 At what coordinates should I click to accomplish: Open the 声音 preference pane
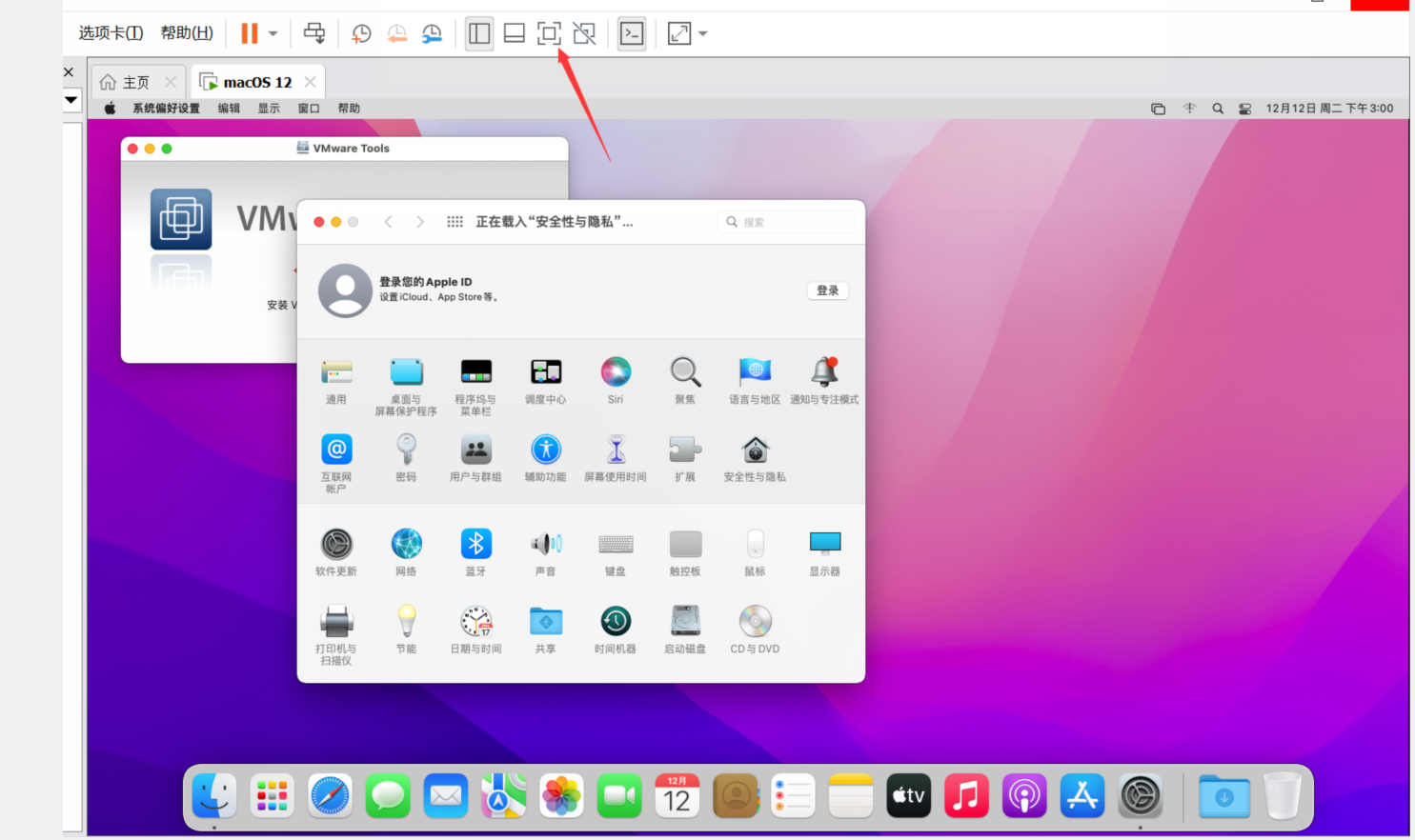point(546,552)
